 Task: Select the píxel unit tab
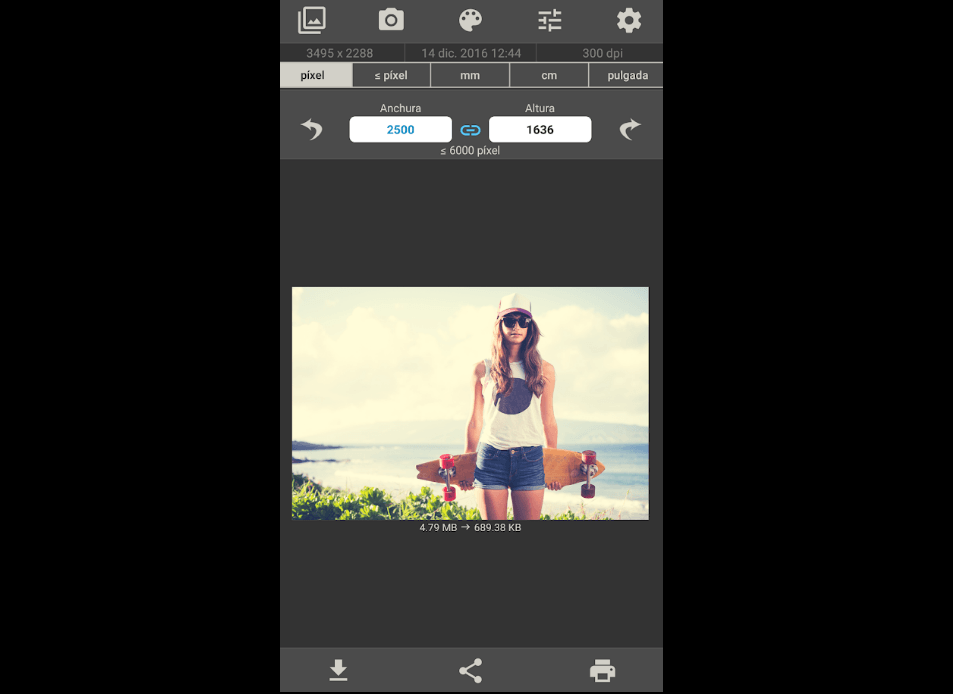316,75
